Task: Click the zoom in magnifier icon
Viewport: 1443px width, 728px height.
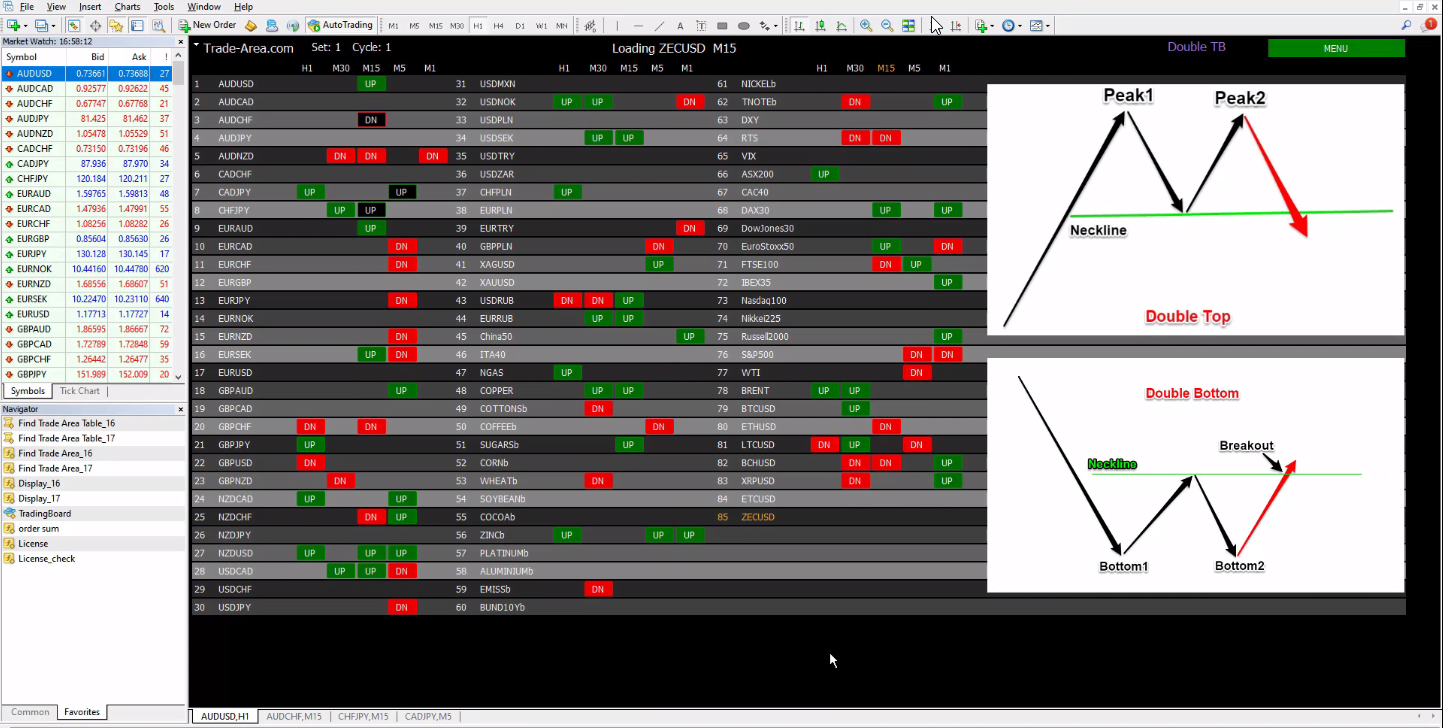Action: (866, 25)
